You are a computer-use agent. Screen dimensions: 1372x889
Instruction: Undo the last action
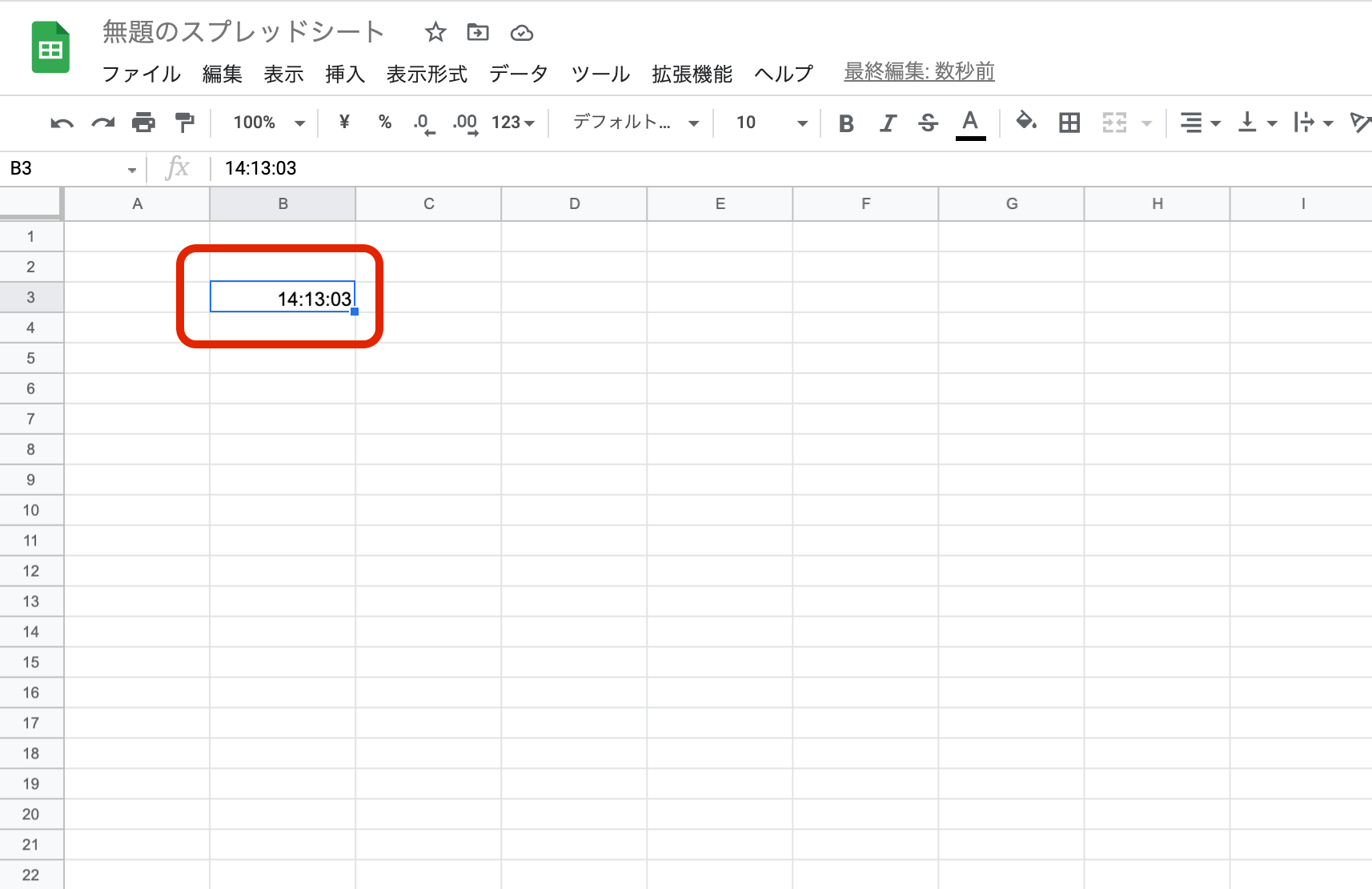tap(62, 123)
